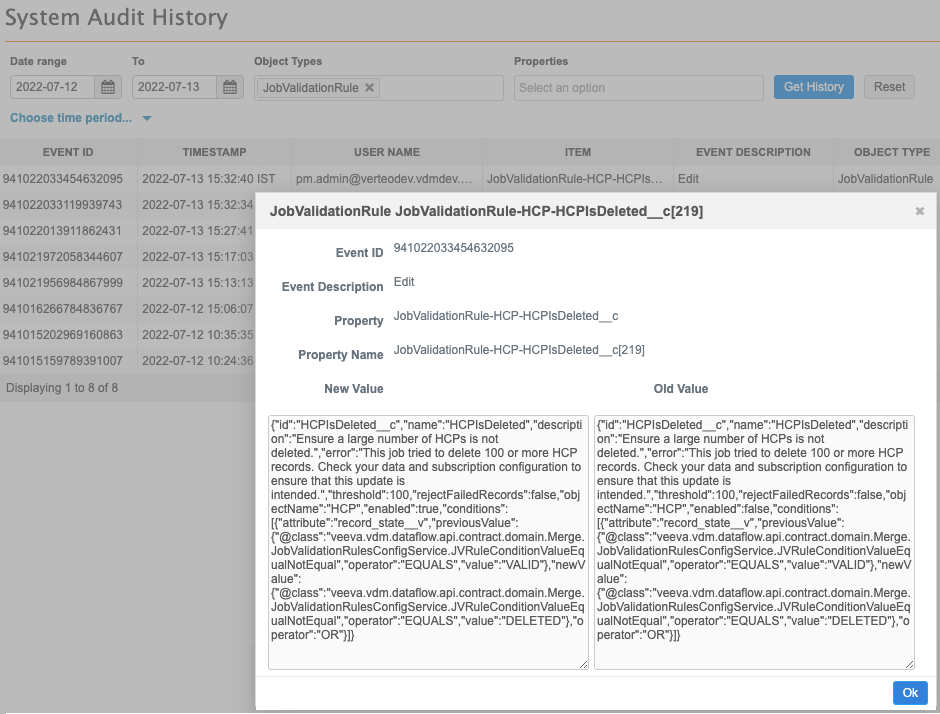Close the JobValidationRule dialog with X

point(919,212)
